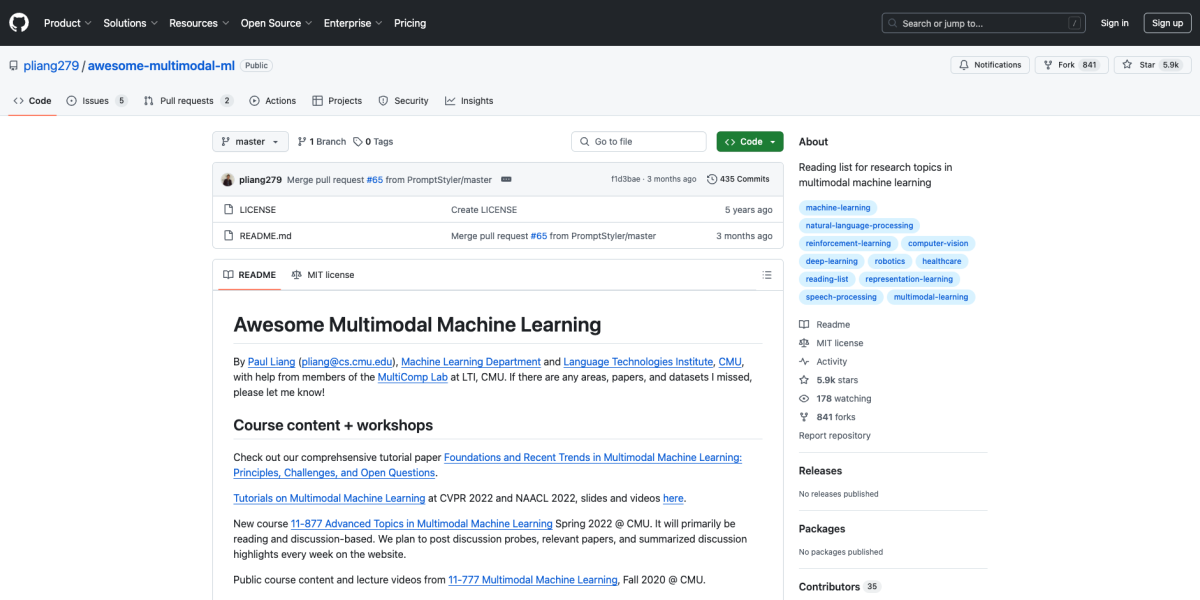Open the Pull requests tab
This screenshot has height=600, width=1200.
(187, 101)
